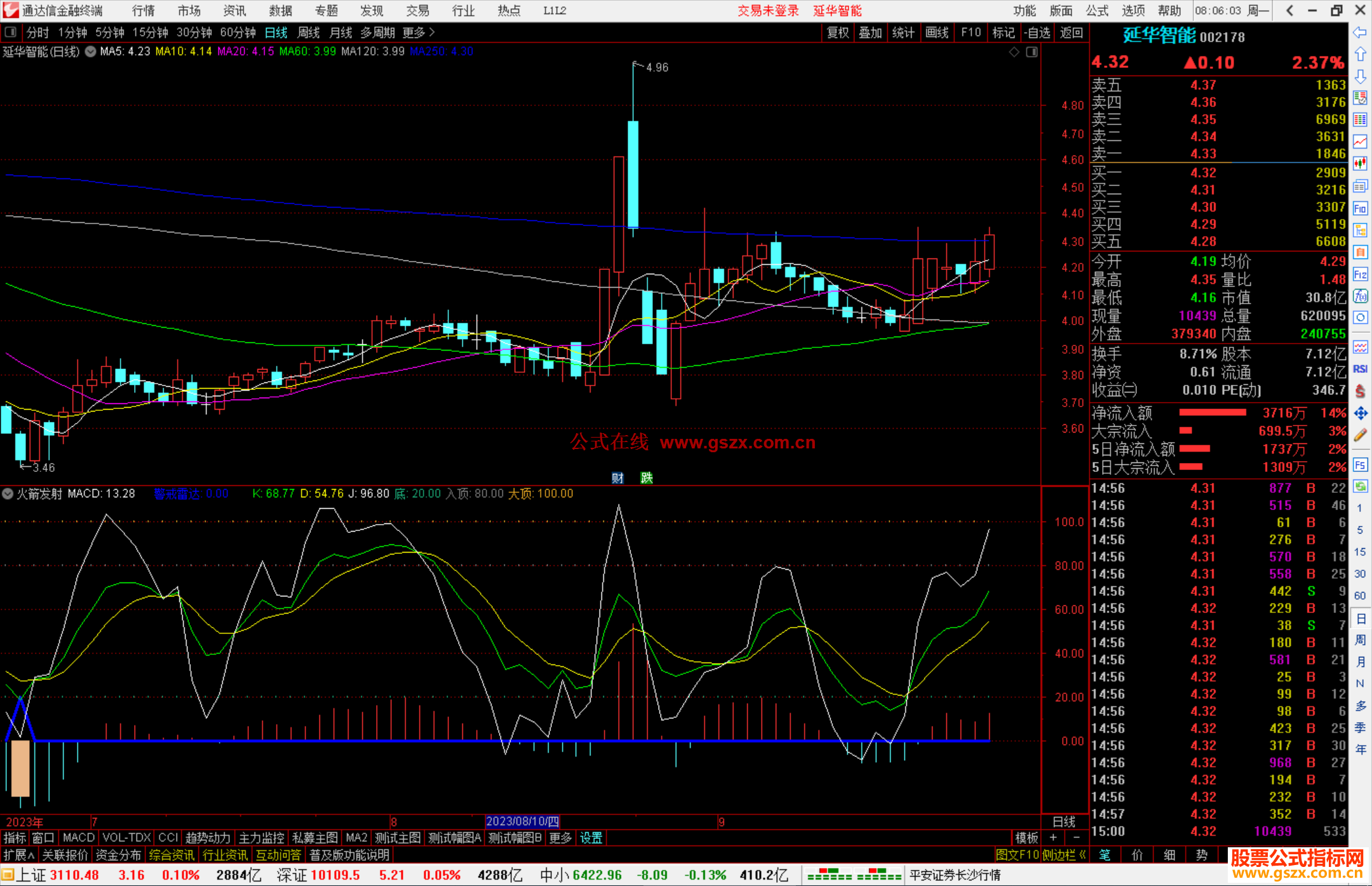Open the F10 company info sidebar icon
The image size is (1372, 886).
[x=1360, y=208]
